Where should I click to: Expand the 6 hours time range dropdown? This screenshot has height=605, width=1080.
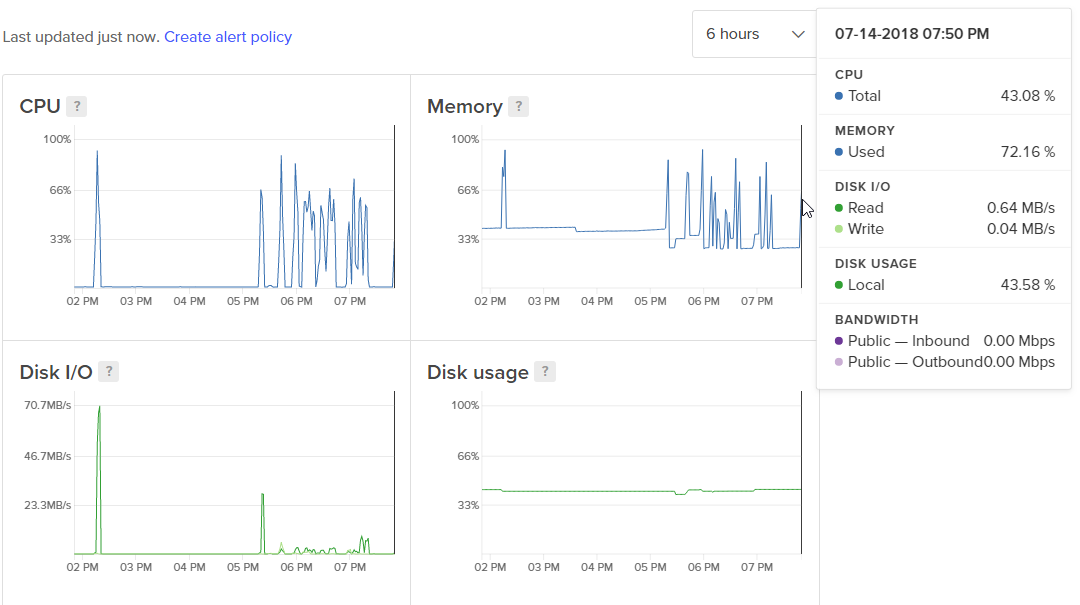coord(754,34)
